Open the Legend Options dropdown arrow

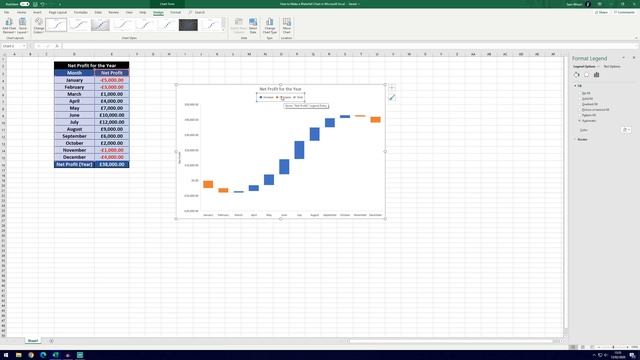point(598,67)
